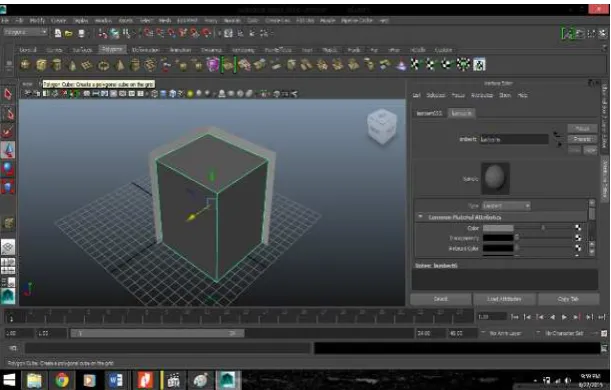611x390 pixels.
Task: Click the Load Attributes button
Action: [504, 299]
